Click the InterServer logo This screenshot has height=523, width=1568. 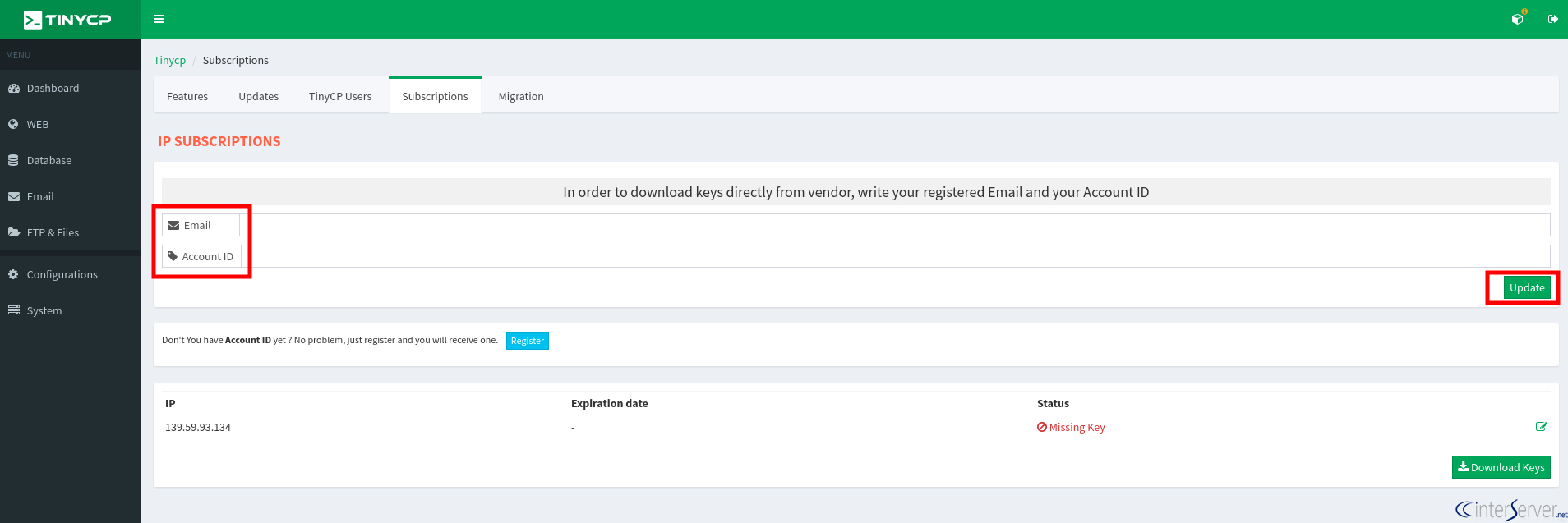click(x=1510, y=509)
